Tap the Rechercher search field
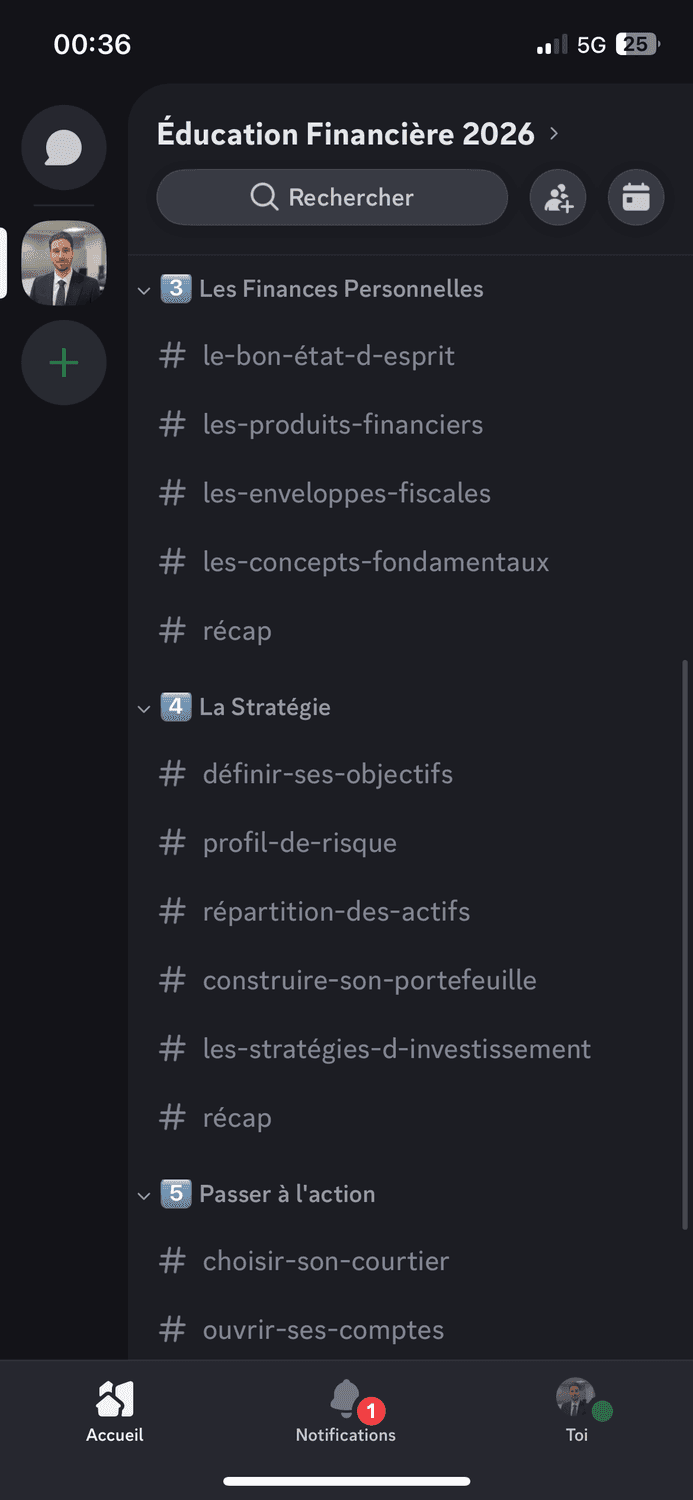This screenshot has width=693, height=1500. click(x=332, y=198)
